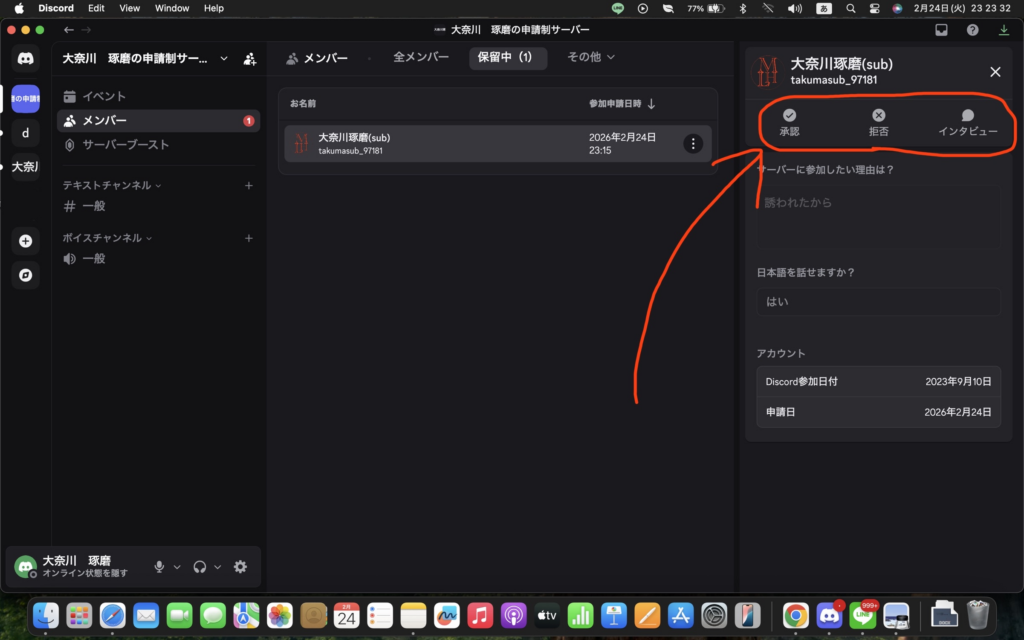This screenshot has width=1024, height=640.
Task: Sort by 参加申請日時 column header
Action: pyautogui.click(x=622, y=104)
